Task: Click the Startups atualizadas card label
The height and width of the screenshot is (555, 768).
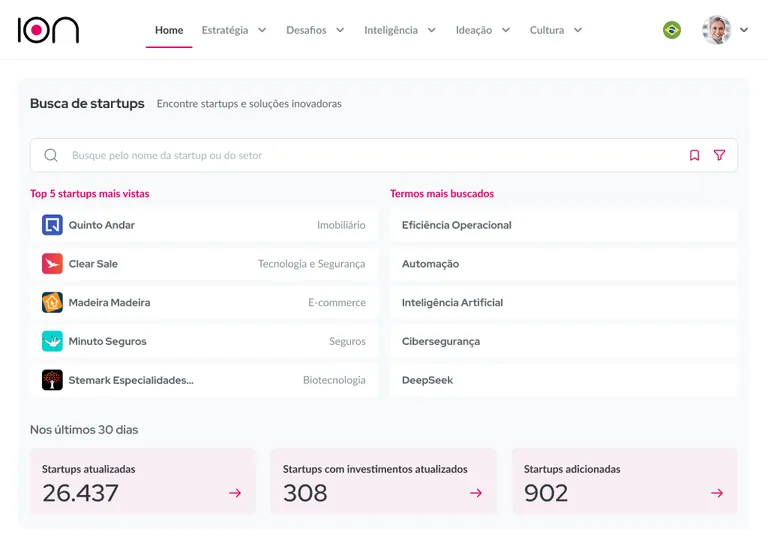Action: 89,469
